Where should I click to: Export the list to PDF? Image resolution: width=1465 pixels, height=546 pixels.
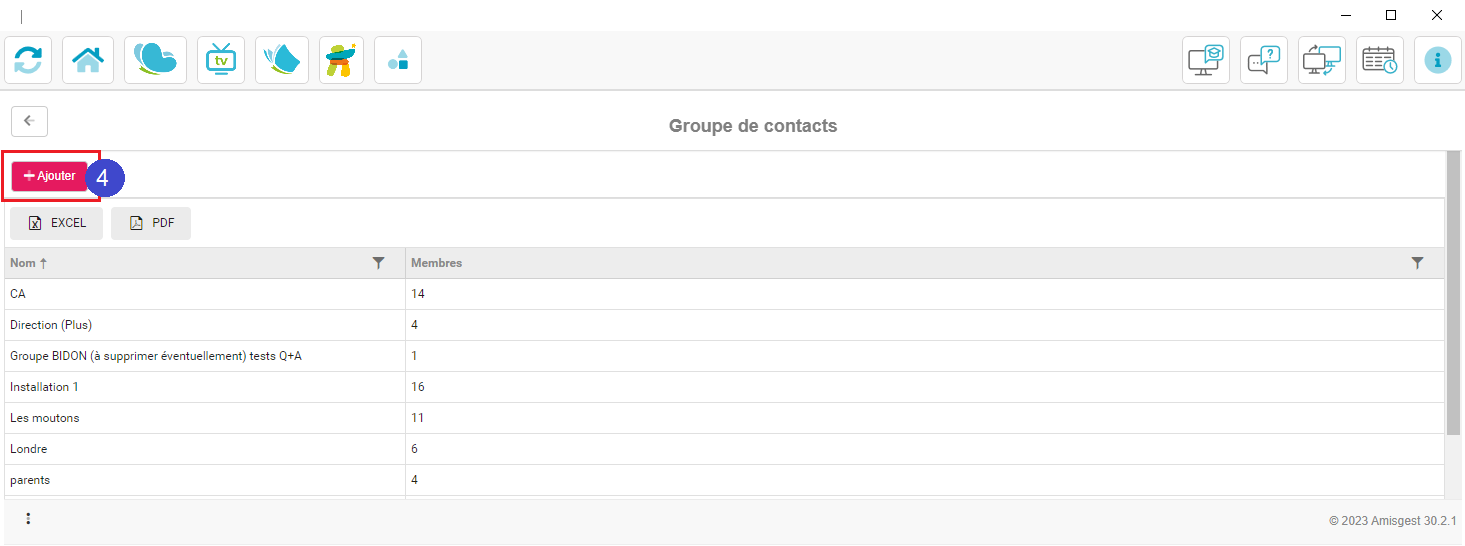pos(151,223)
